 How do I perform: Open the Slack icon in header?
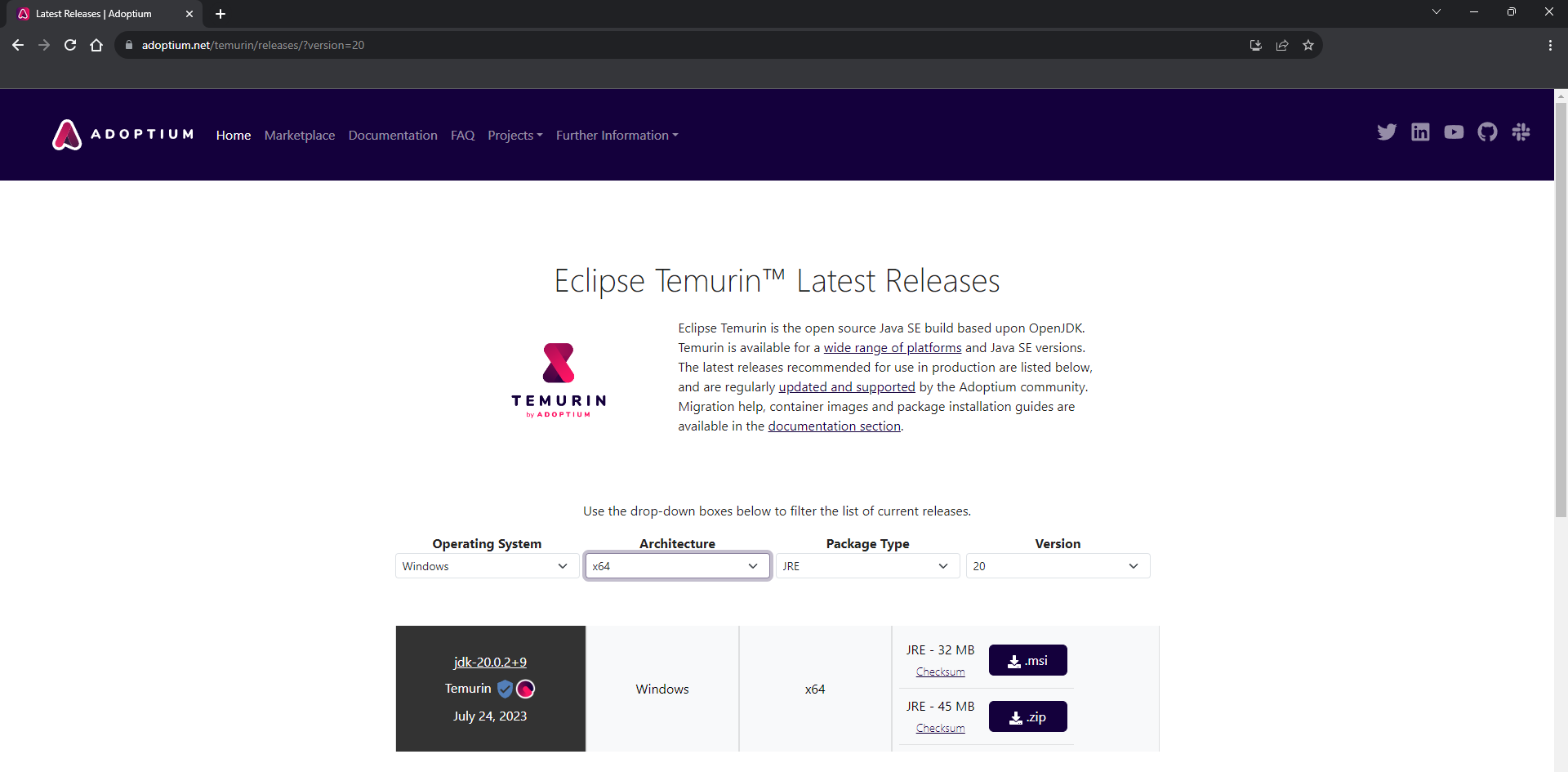1521,132
